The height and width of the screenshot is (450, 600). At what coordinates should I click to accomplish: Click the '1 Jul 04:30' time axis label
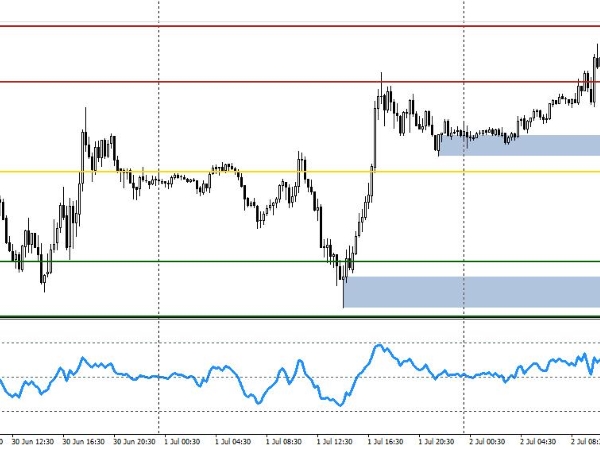234,440
